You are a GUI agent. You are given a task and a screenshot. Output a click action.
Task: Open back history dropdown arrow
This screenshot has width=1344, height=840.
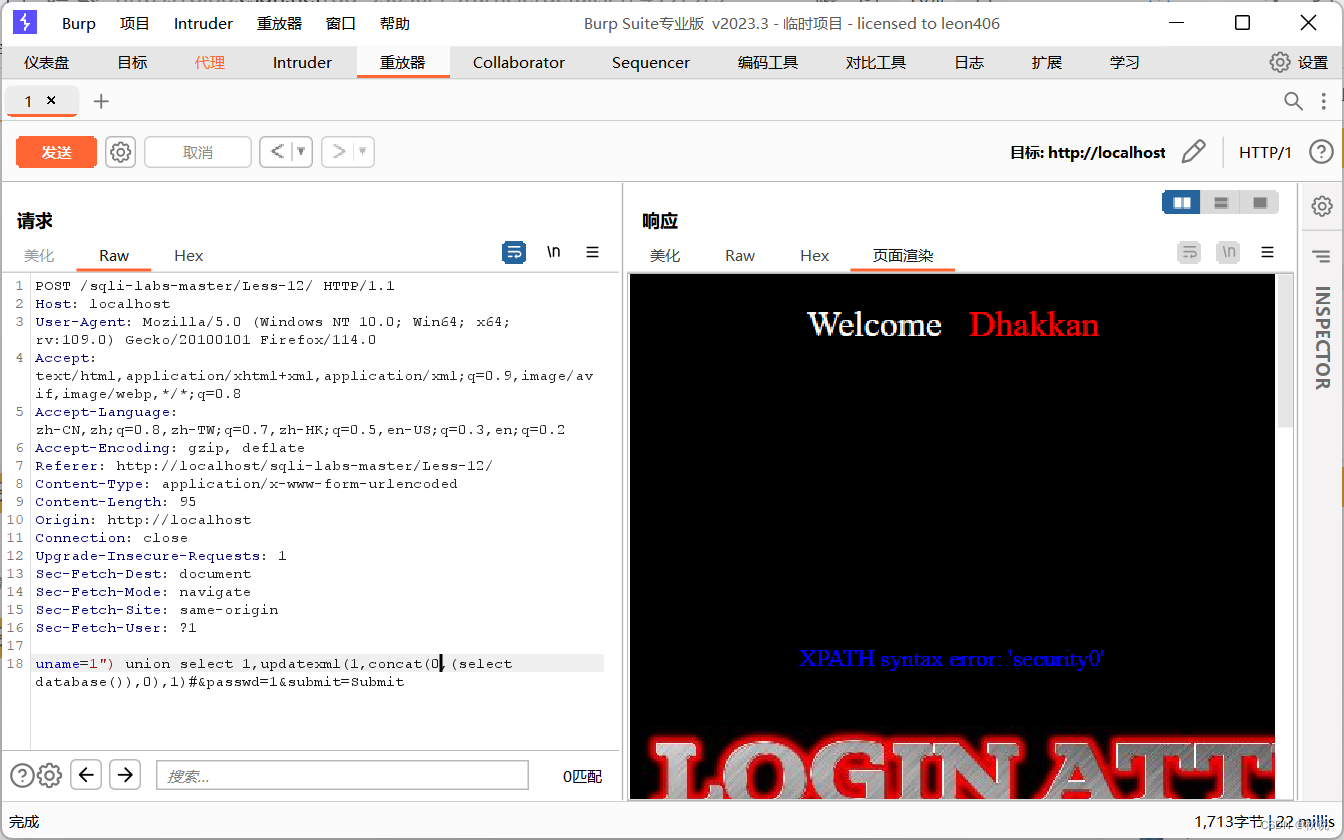[301, 152]
